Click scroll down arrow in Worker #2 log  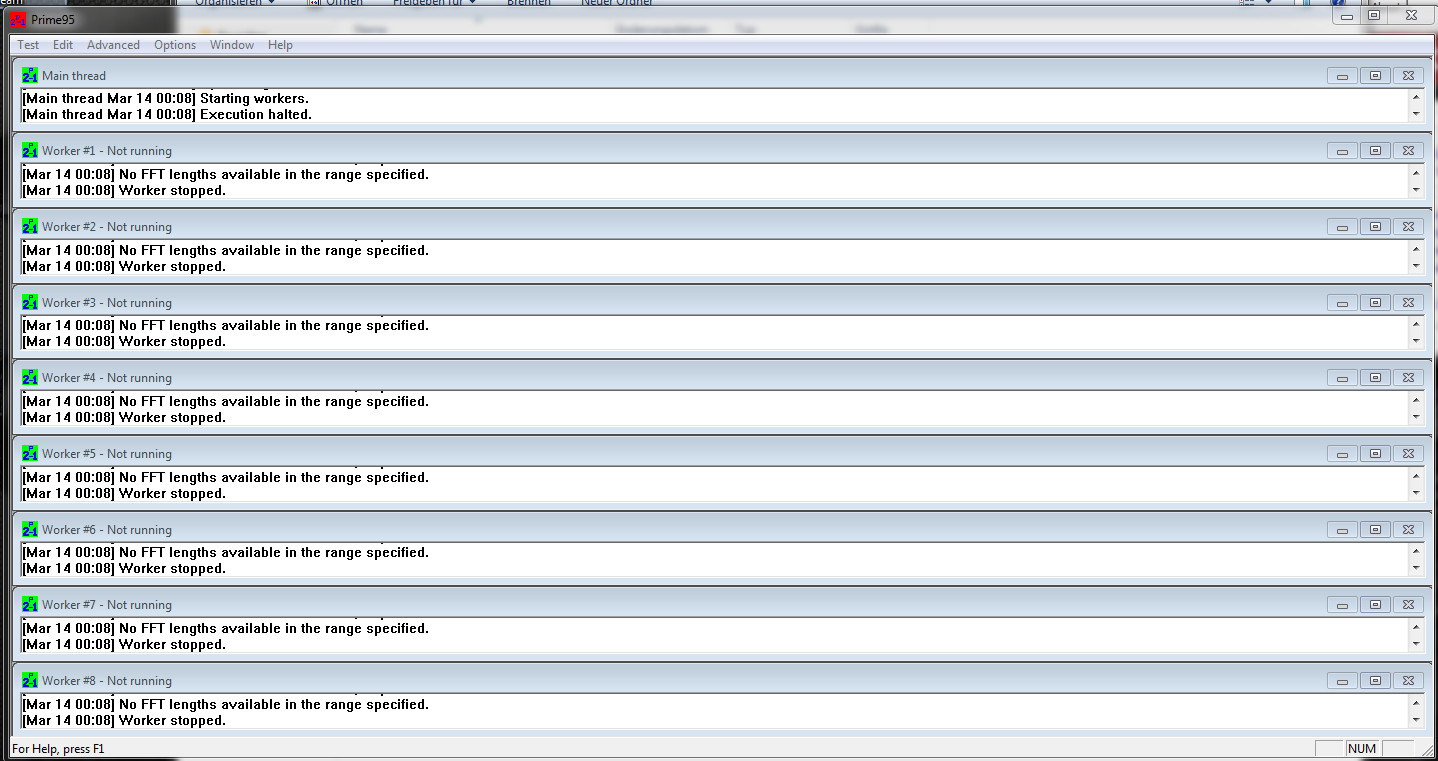point(1416,266)
